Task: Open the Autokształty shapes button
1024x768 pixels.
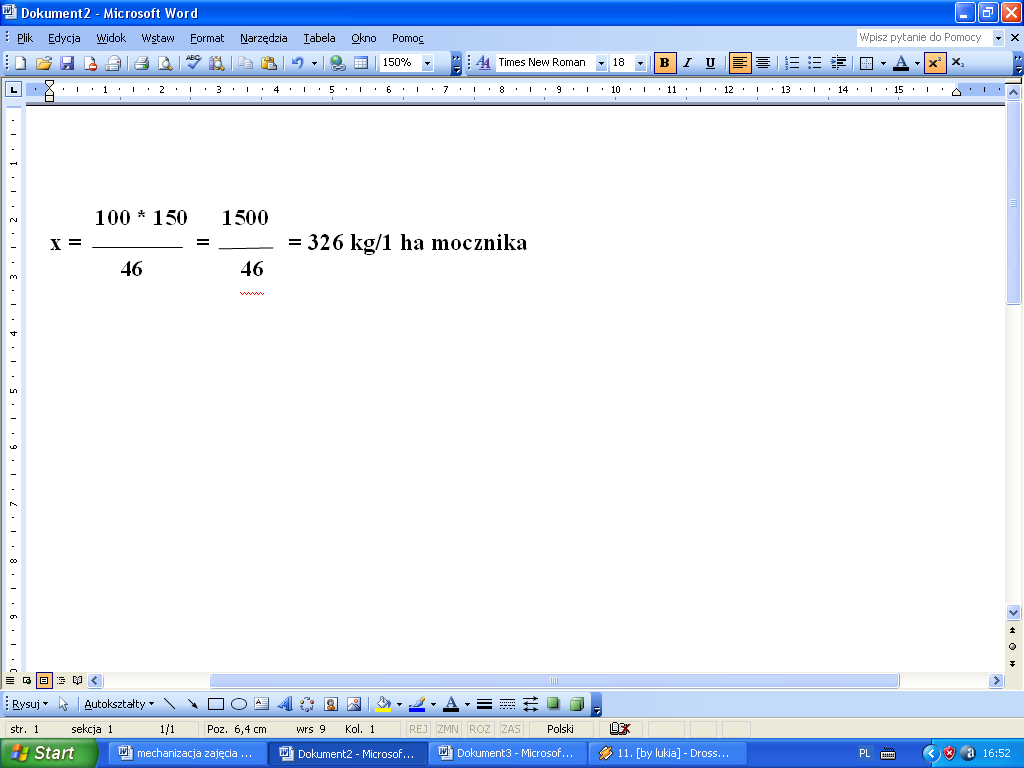Action: pyautogui.click(x=118, y=704)
